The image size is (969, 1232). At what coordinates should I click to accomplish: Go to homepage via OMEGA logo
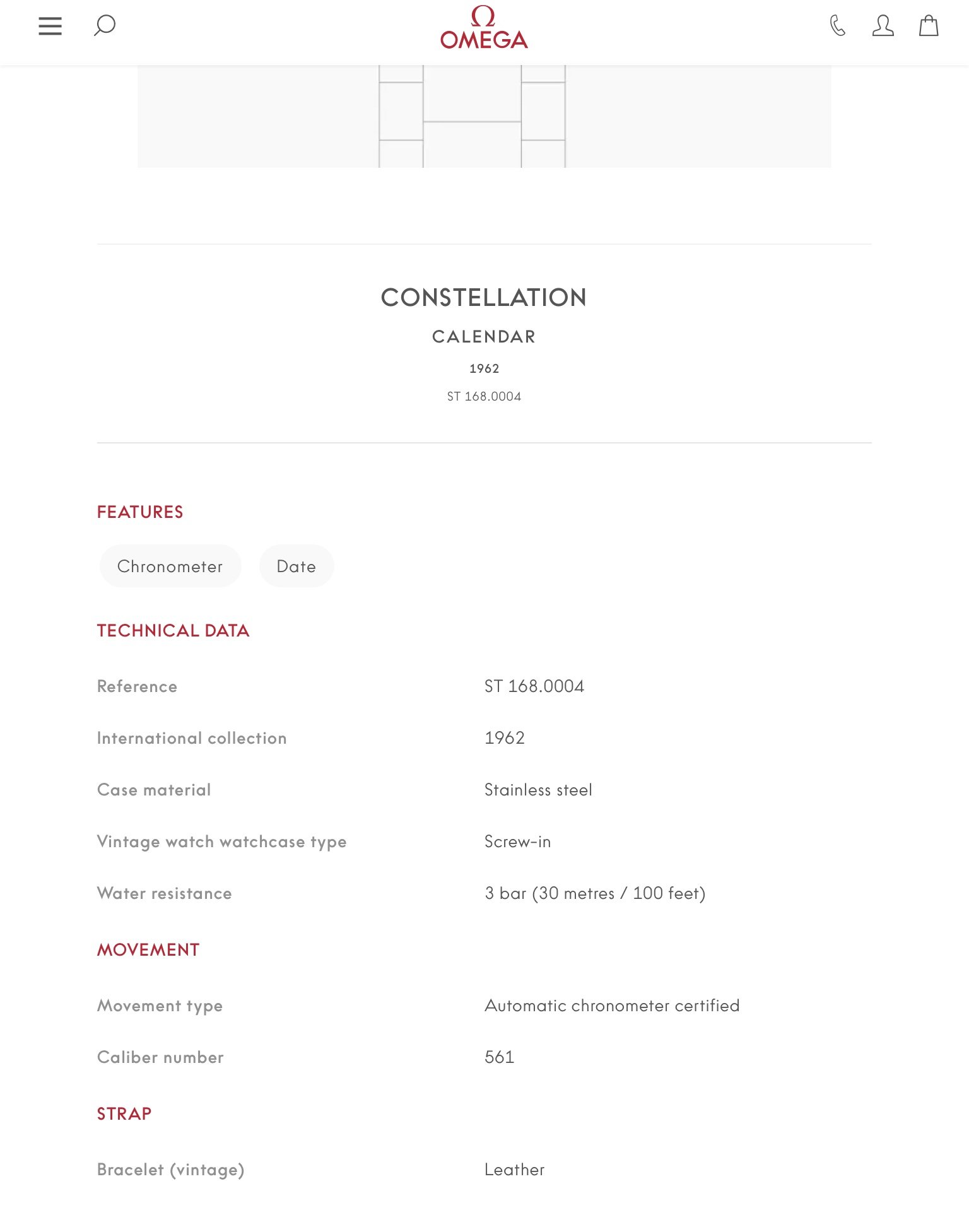(x=484, y=28)
